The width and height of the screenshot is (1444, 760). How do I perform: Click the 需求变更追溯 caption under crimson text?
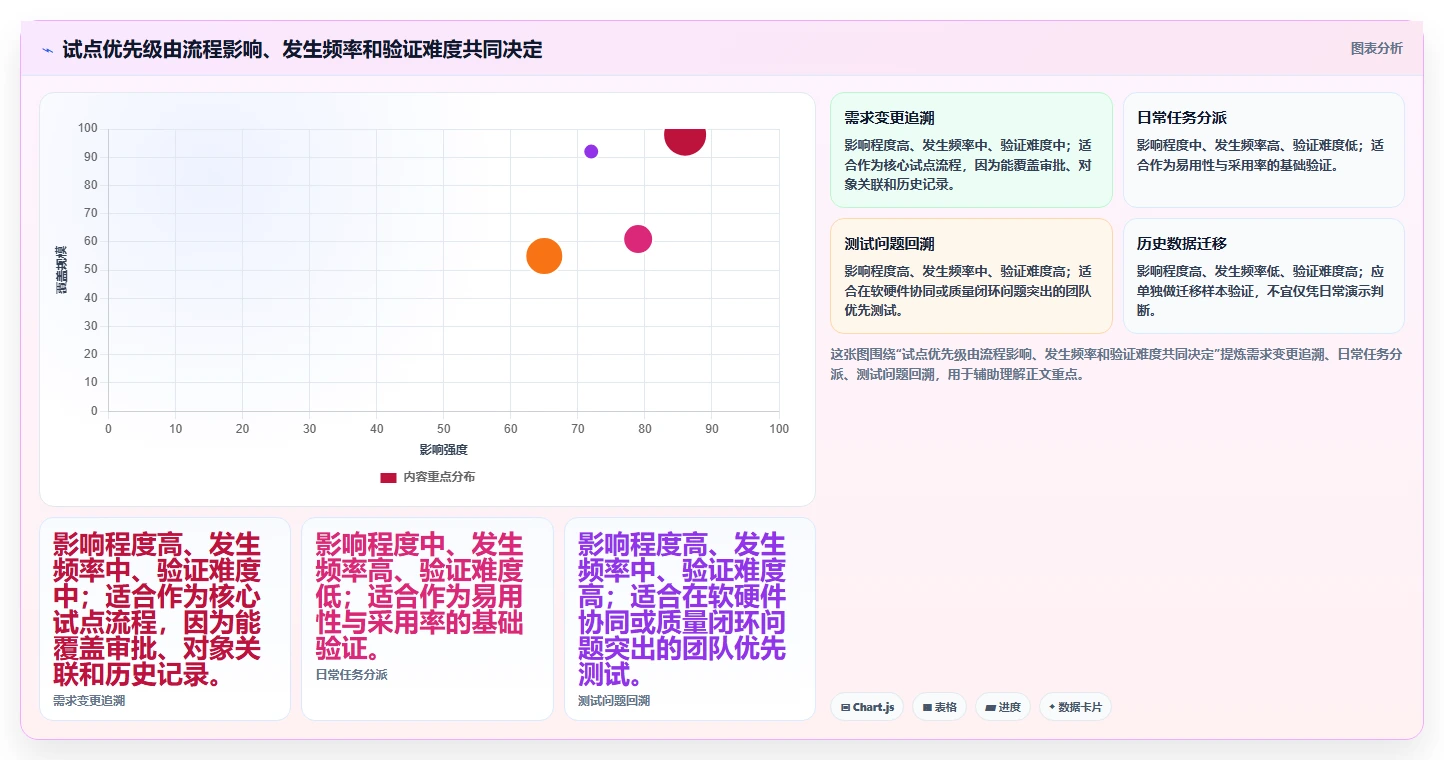89,701
